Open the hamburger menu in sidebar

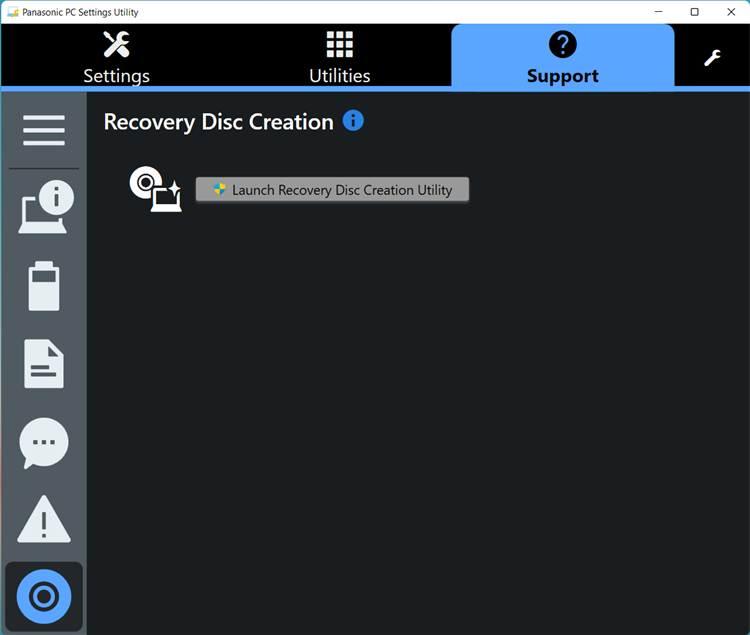[44, 130]
